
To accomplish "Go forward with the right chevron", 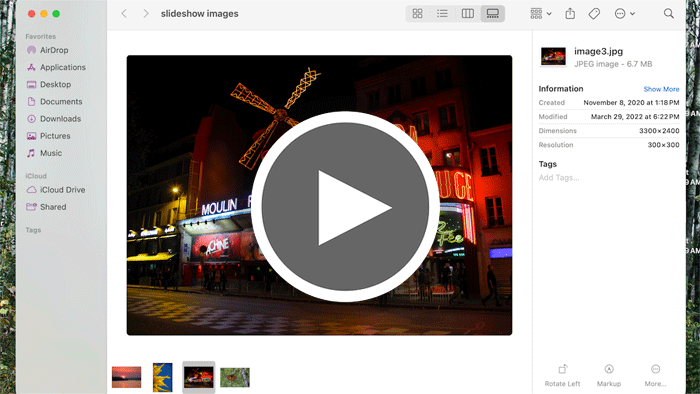I will [146, 13].
